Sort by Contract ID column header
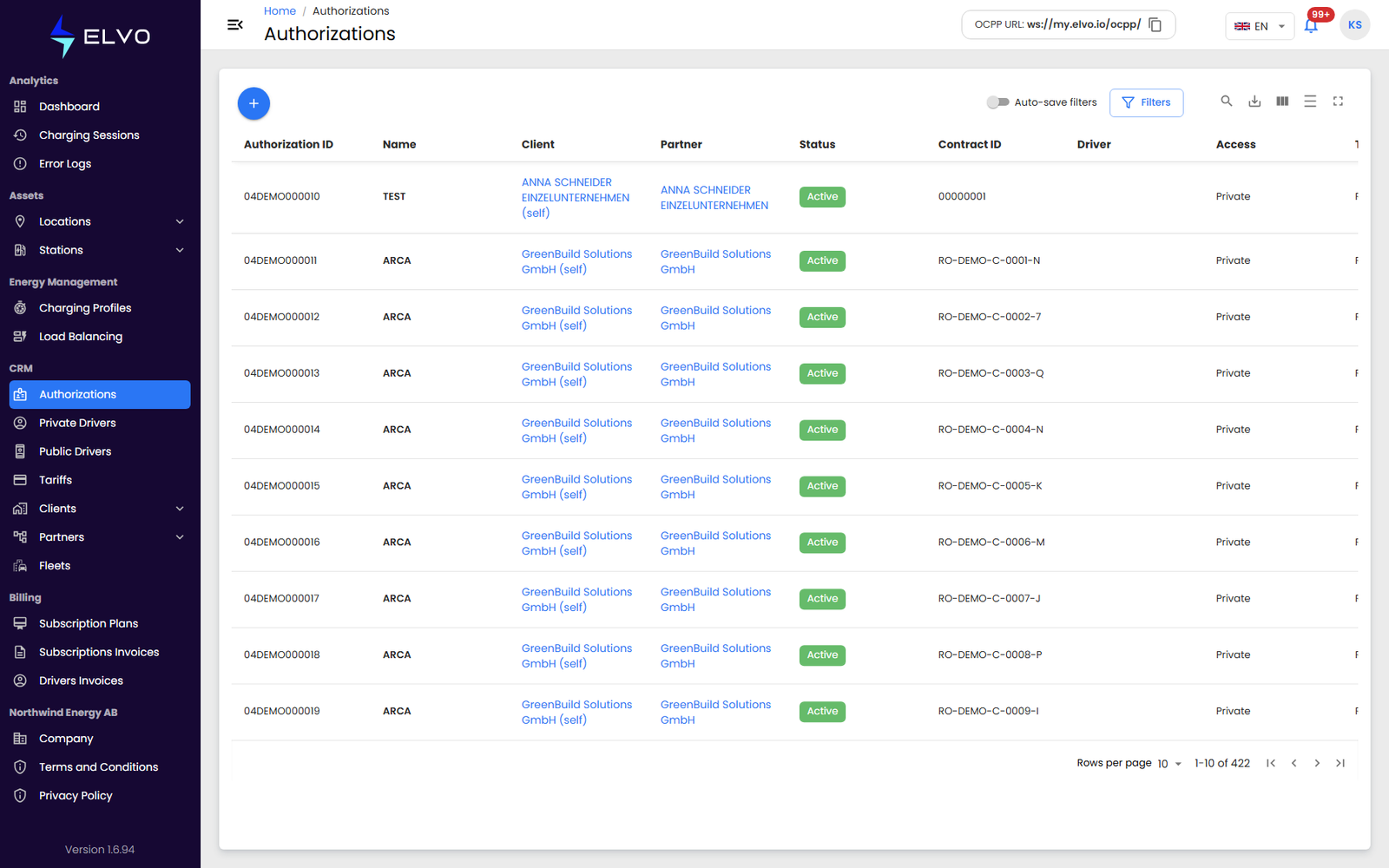The height and width of the screenshot is (868, 1389). point(969,144)
